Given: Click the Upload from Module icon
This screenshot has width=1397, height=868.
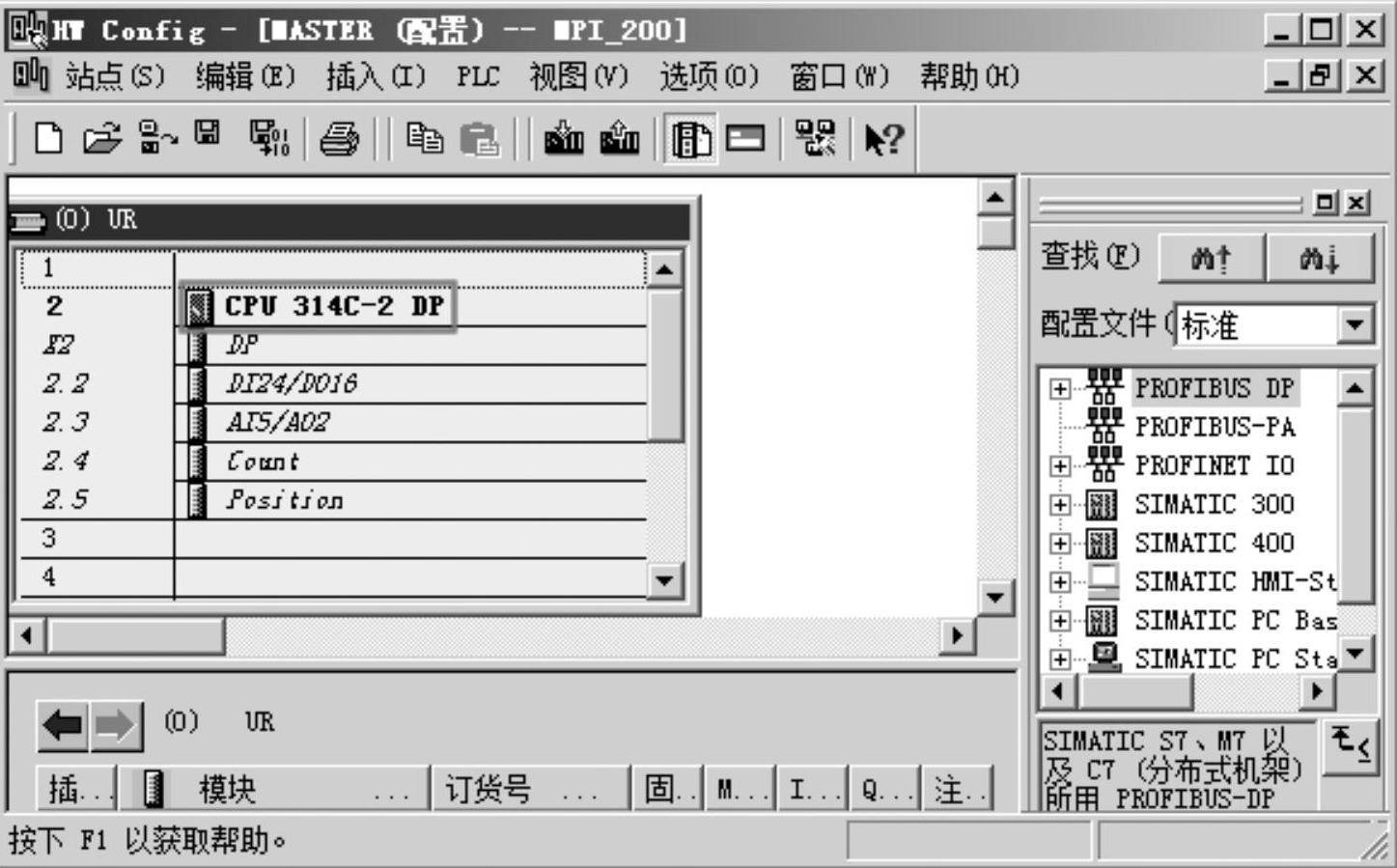Looking at the screenshot, I should click(620, 138).
